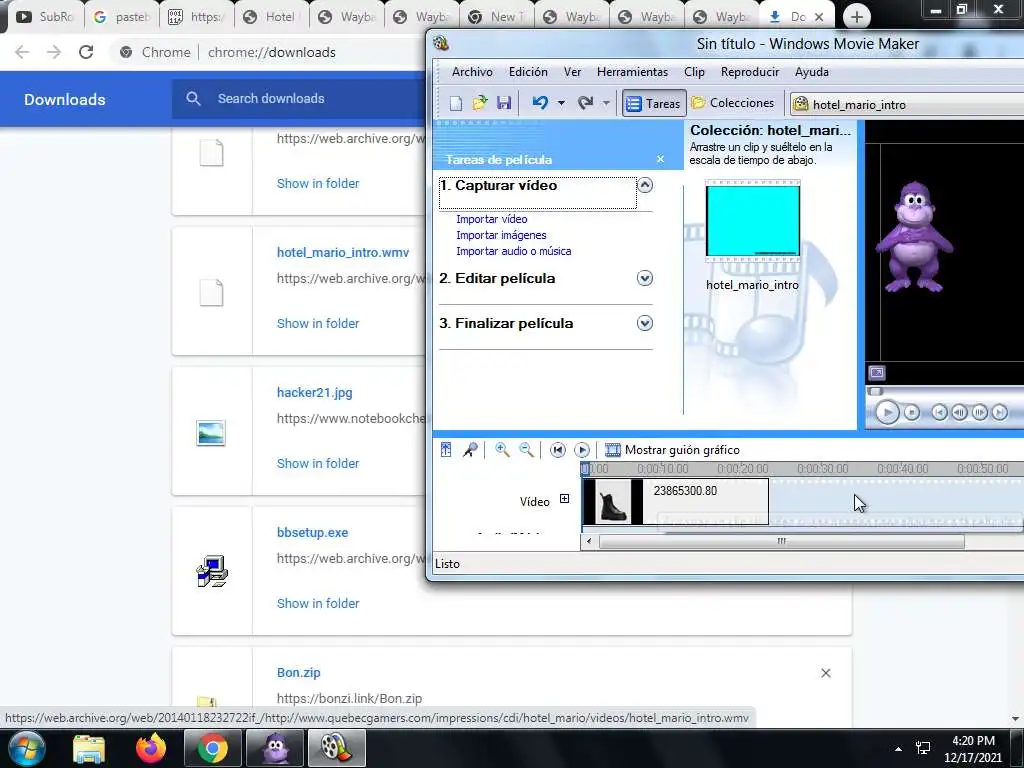Open the hotel_mario_intro collection combo box
This screenshot has width=1024, height=768.
coord(908,104)
